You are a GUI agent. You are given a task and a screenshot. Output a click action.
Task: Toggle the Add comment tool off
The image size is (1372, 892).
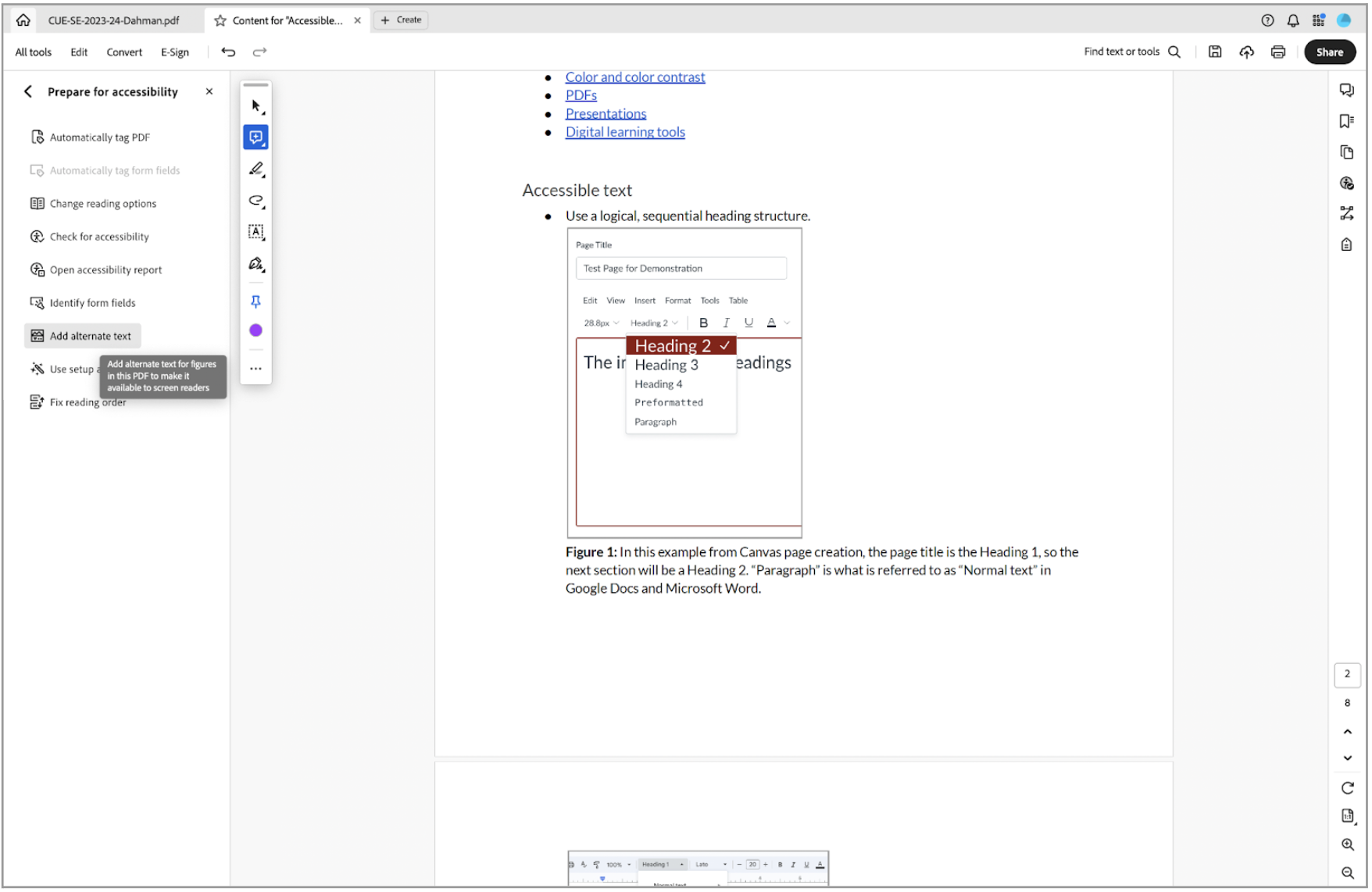[255, 137]
